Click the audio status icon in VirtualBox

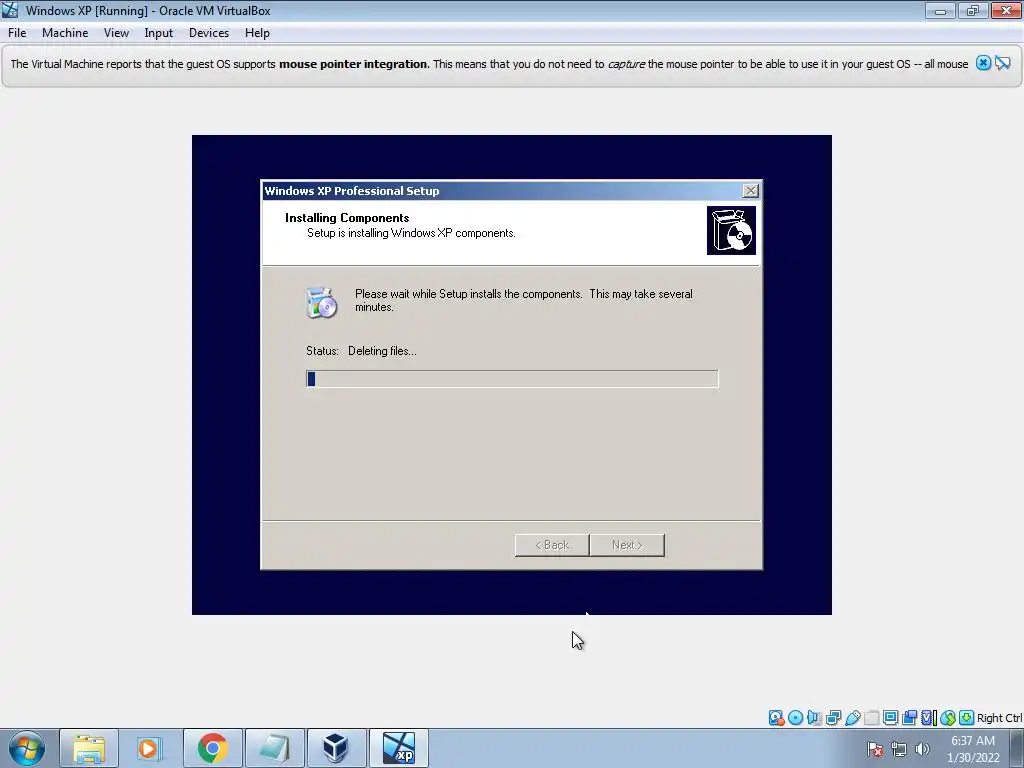click(814, 718)
